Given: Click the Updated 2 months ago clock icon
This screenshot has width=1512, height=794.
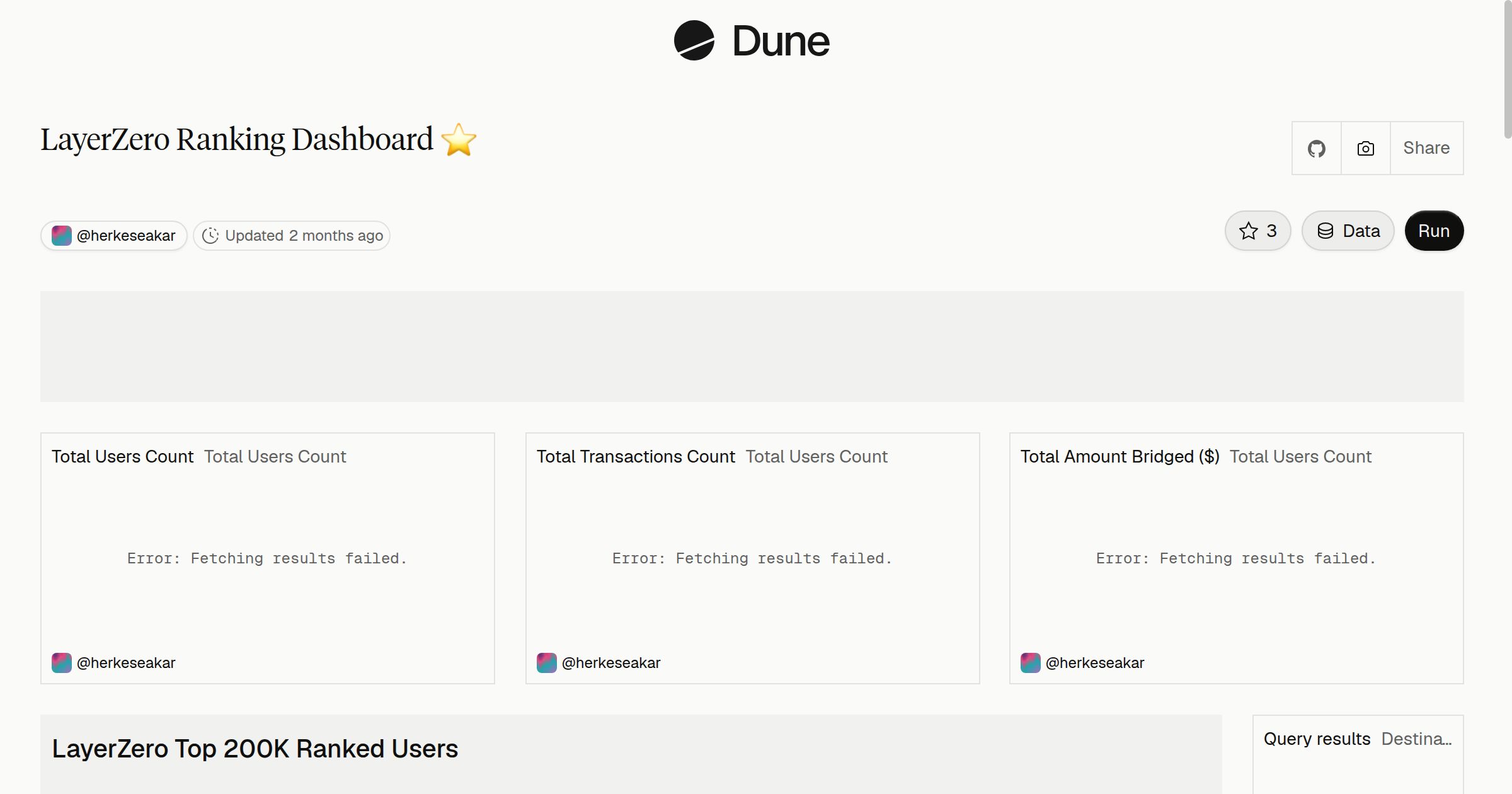Looking at the screenshot, I should (x=210, y=236).
